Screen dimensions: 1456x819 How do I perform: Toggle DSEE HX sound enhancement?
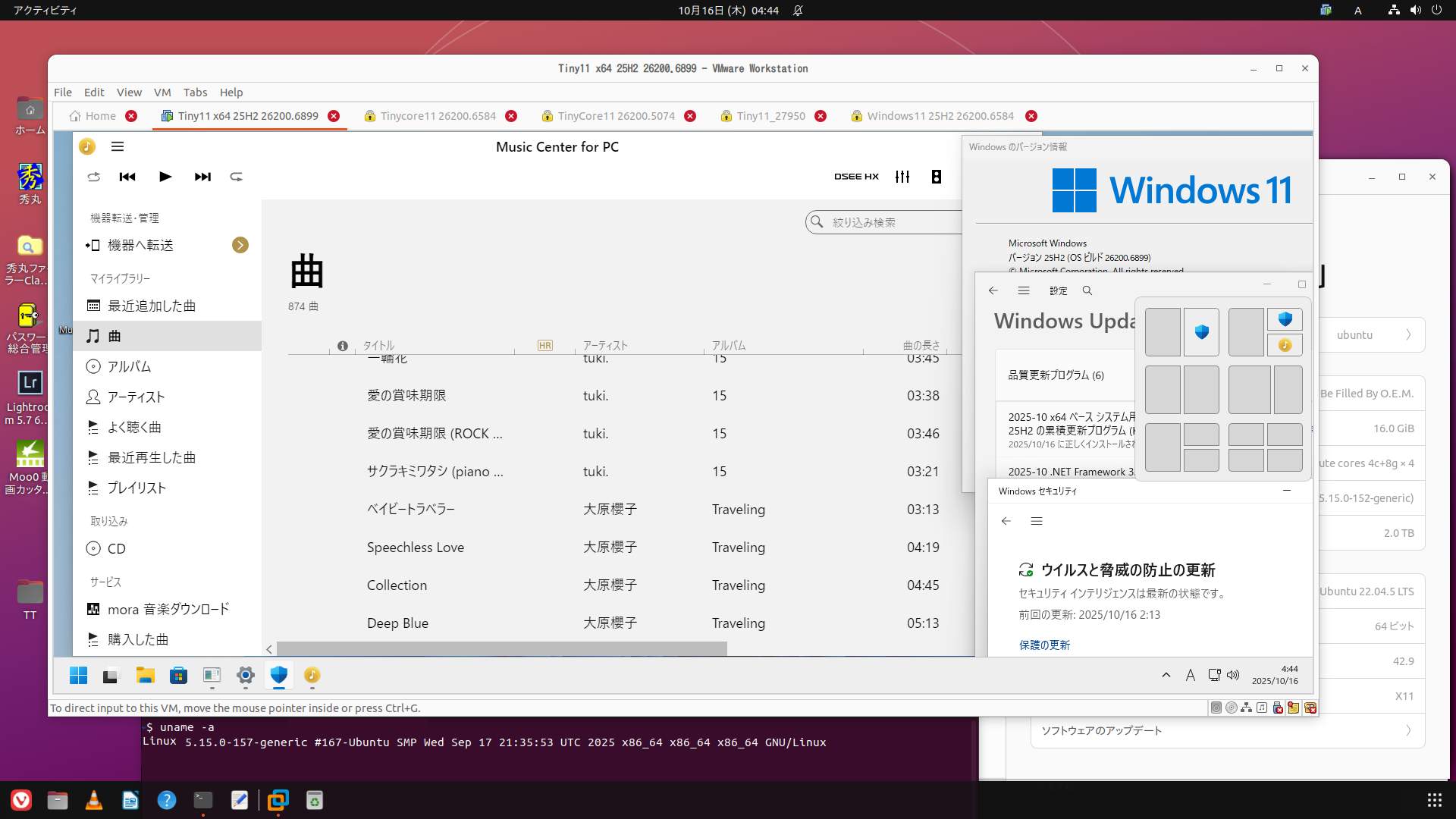(x=856, y=177)
